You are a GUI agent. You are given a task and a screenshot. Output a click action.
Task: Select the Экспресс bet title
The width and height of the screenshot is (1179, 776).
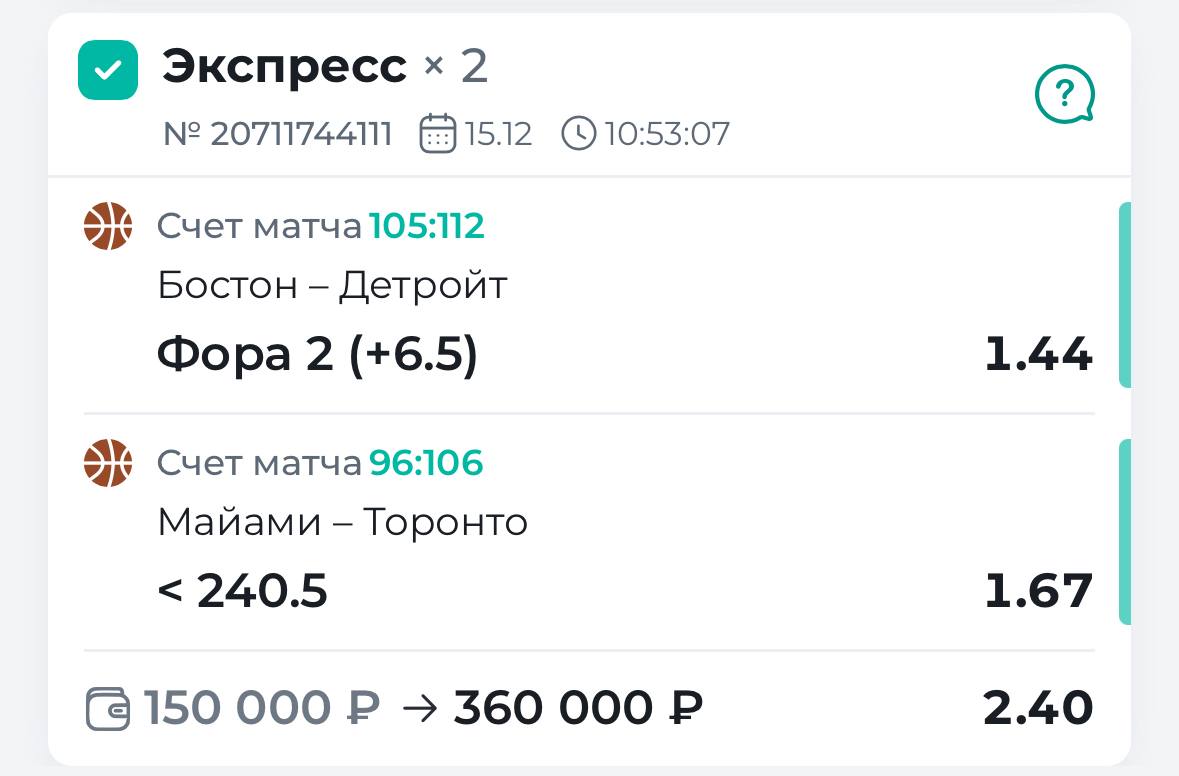[284, 67]
